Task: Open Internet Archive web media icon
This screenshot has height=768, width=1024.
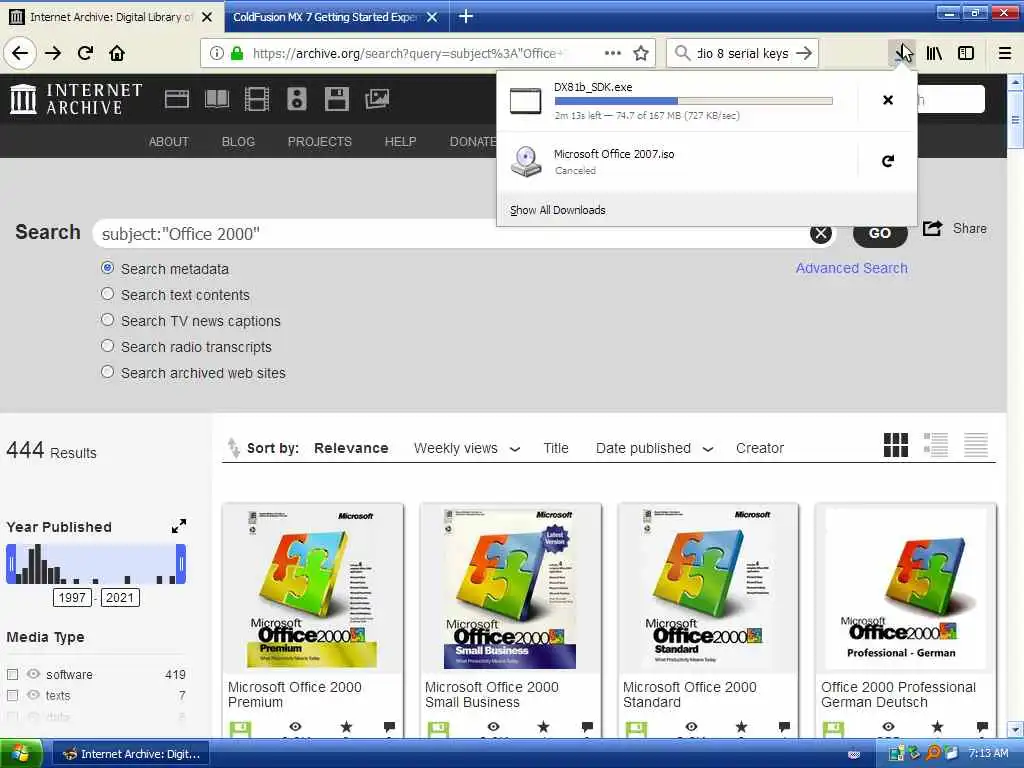Action: (176, 99)
